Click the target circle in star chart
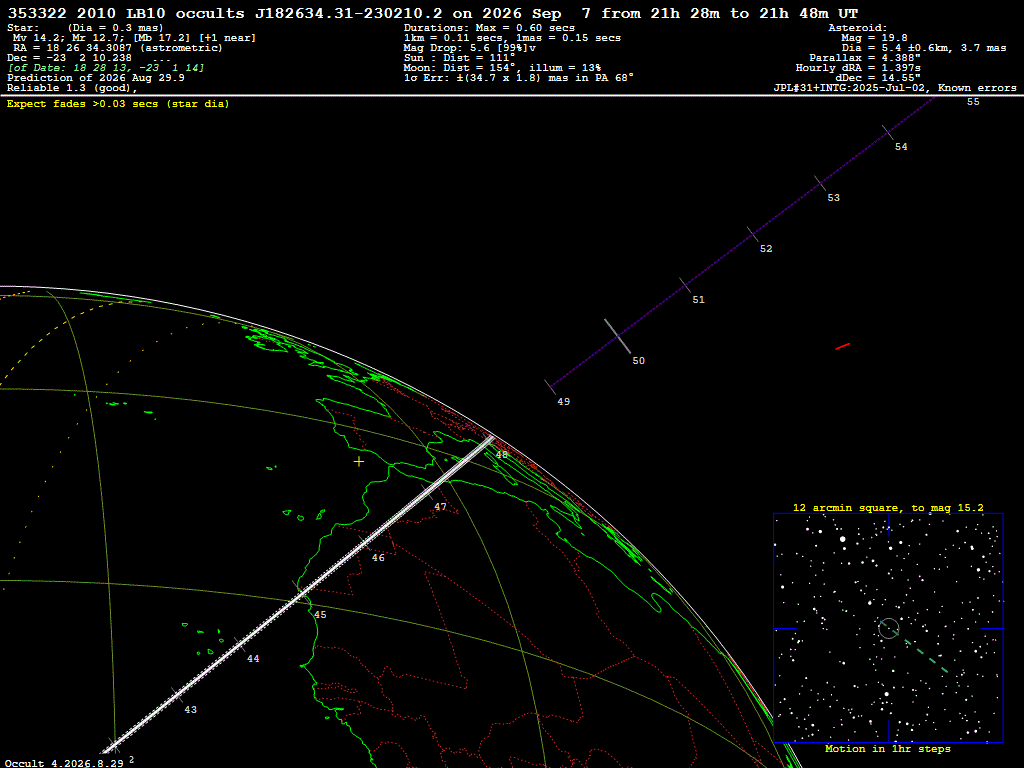This screenshot has height=768, width=1024. pos(889,628)
